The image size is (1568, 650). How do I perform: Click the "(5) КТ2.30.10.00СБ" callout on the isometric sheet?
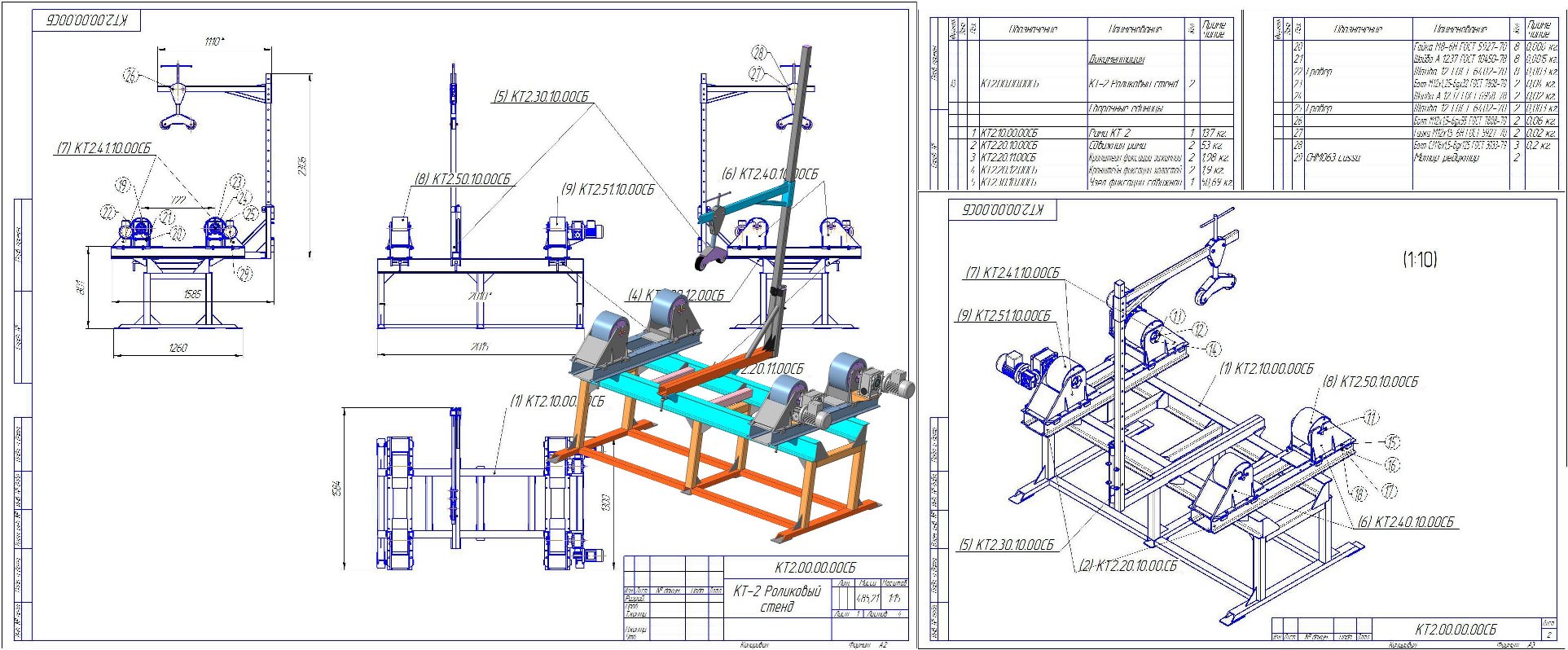tap(1007, 545)
